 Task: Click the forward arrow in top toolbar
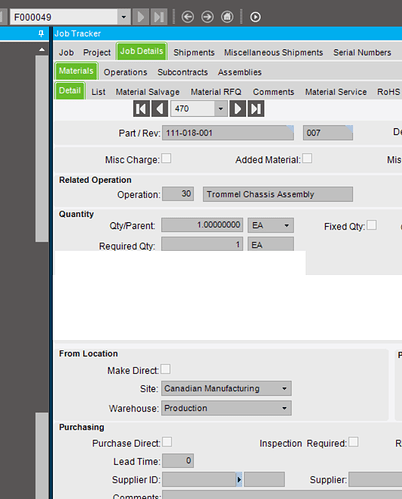[x=207, y=17]
